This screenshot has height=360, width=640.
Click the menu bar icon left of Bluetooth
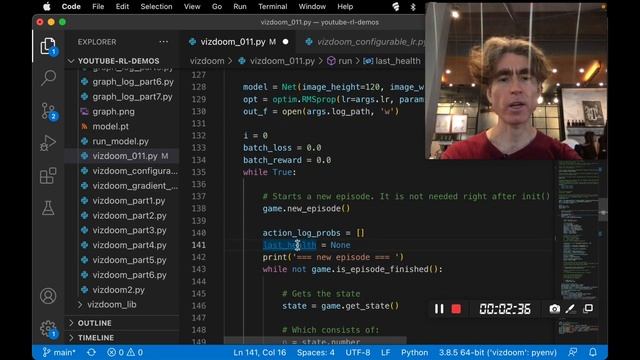point(396,7)
